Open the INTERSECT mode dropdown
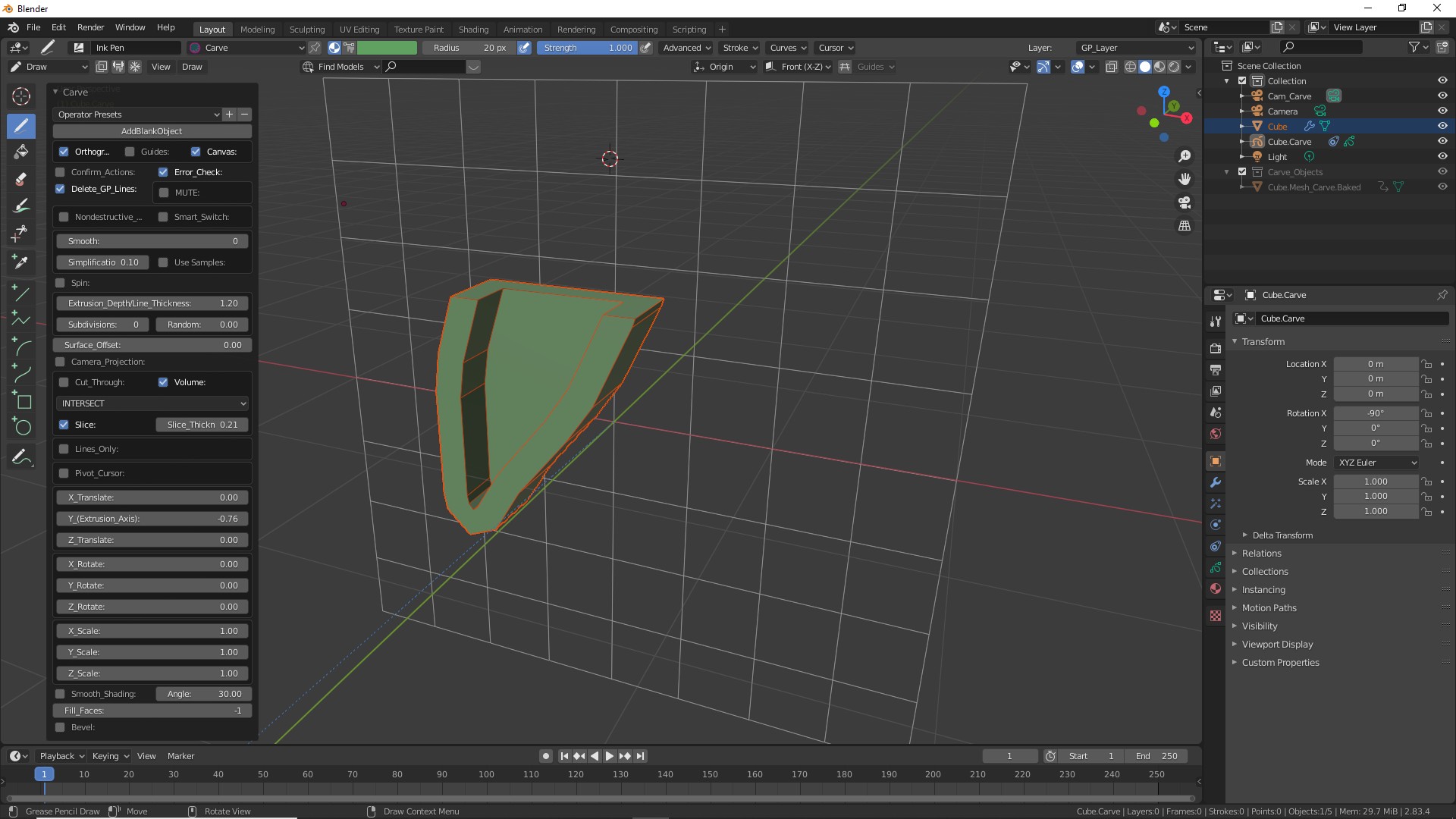The width and height of the screenshot is (1456, 819). click(152, 403)
